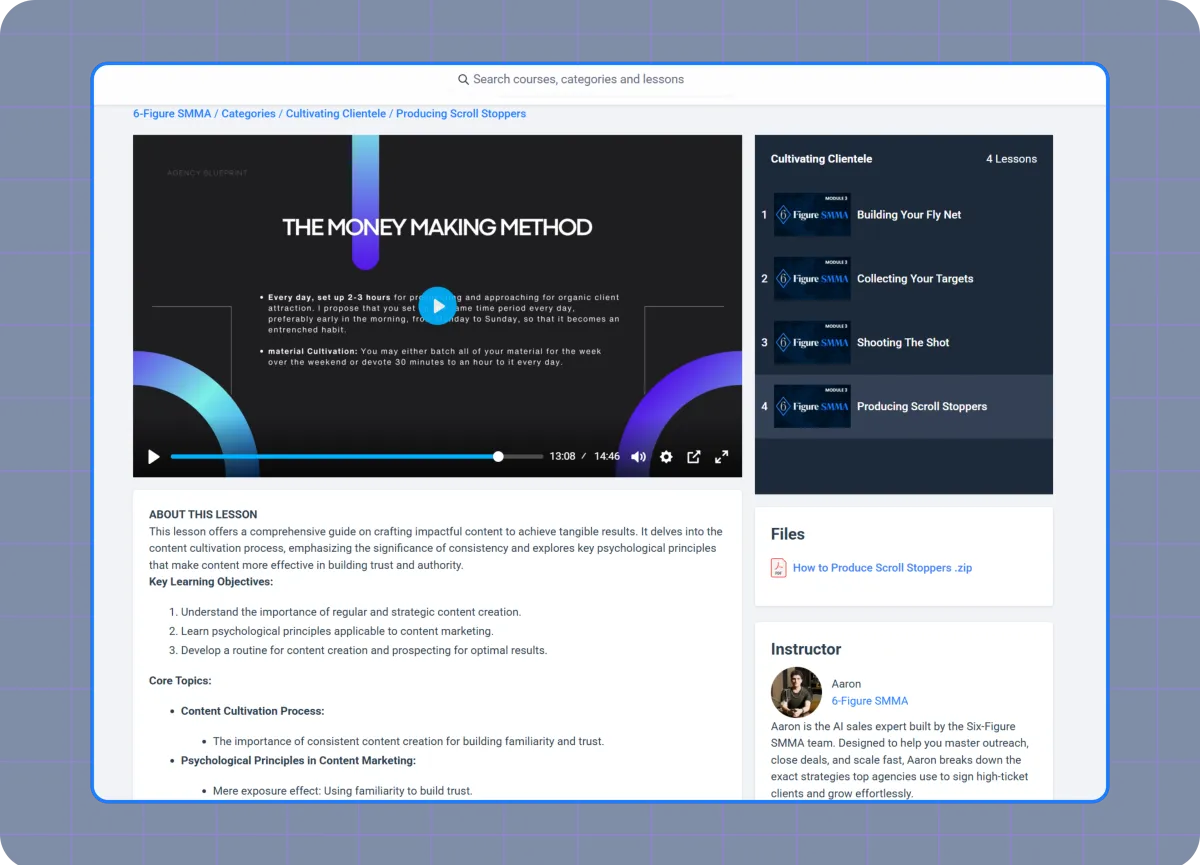Click the search courses input field
Image resolution: width=1200 pixels, height=865 pixels.
pyautogui.click(x=595, y=79)
